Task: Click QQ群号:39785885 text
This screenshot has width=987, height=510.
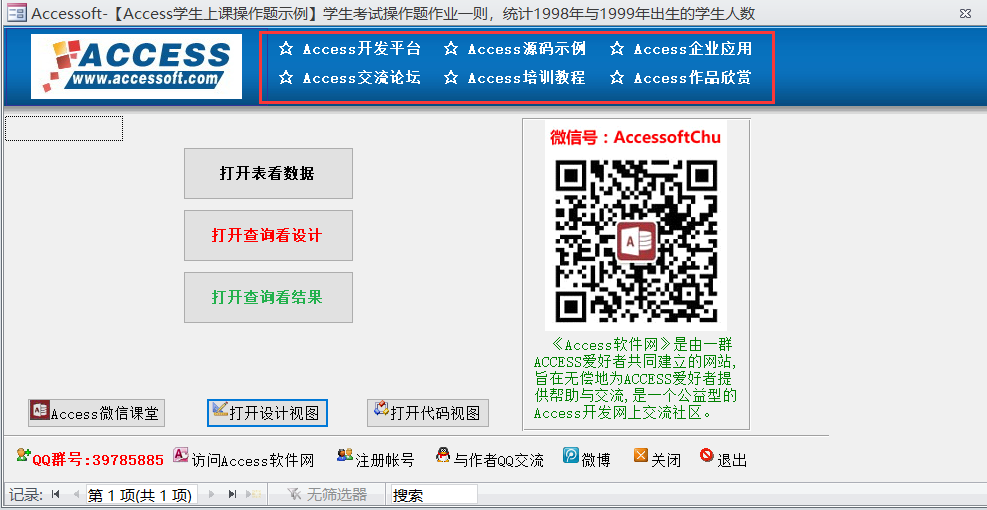Action: pos(98,460)
